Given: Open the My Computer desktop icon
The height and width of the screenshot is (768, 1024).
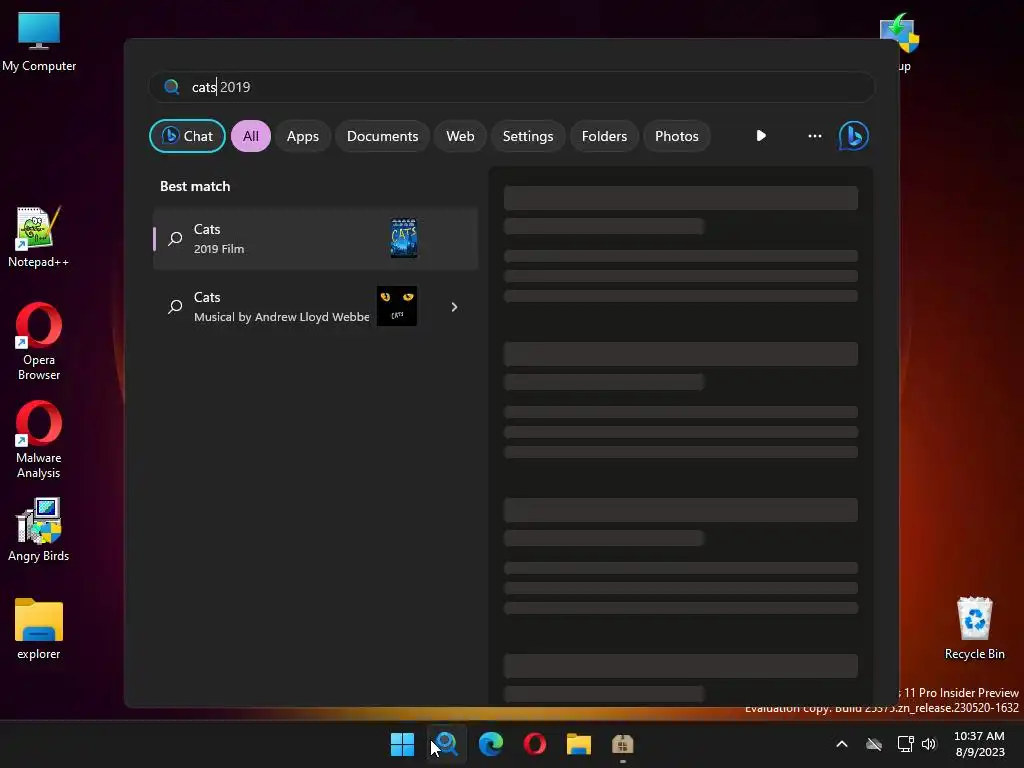Looking at the screenshot, I should 39,41.
